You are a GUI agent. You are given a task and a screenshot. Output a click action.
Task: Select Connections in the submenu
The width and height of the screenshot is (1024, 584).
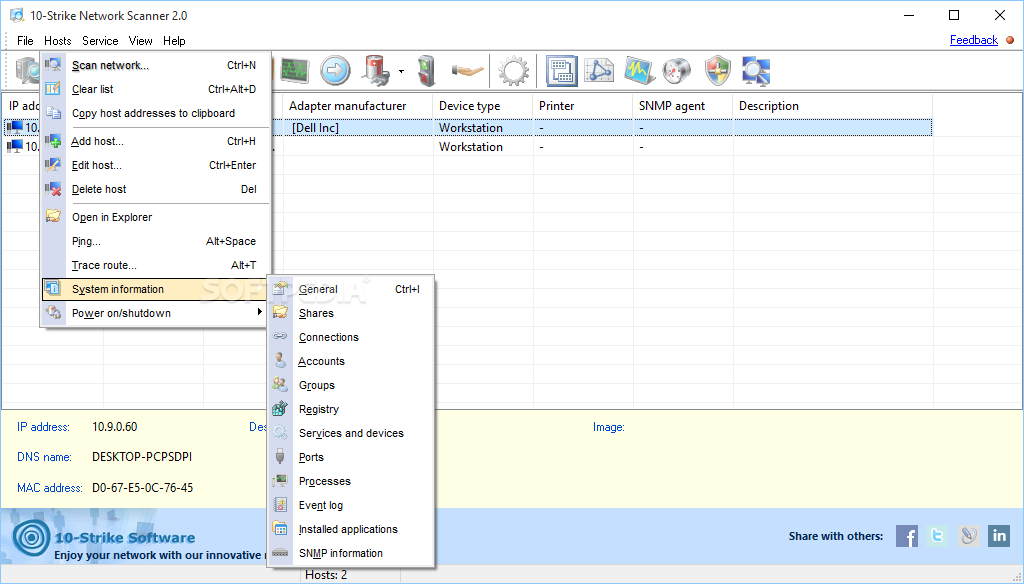[351, 338]
